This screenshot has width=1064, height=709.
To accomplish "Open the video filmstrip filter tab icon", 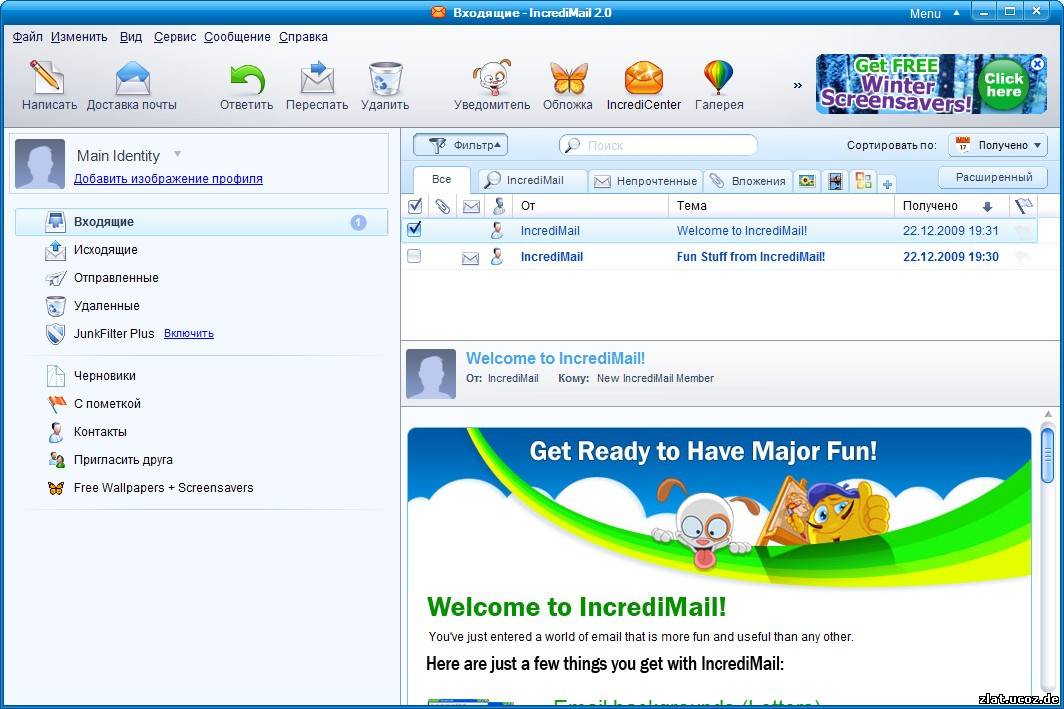I will pos(835,181).
